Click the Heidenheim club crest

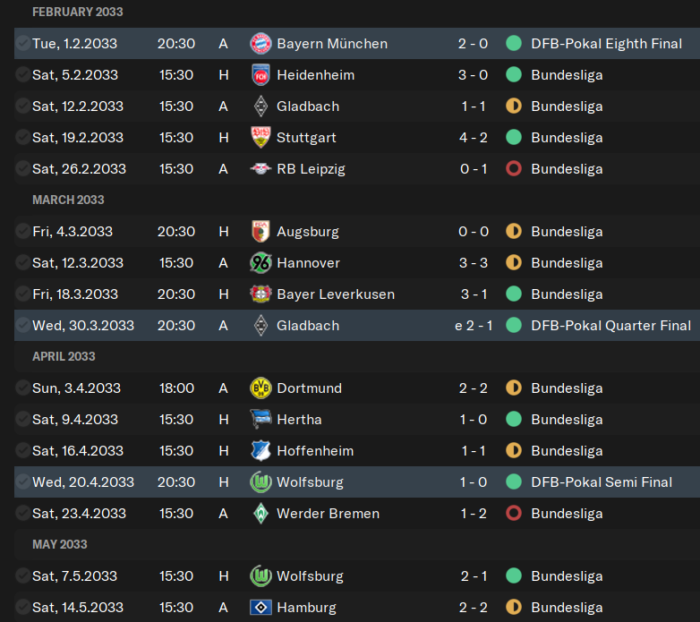261,75
